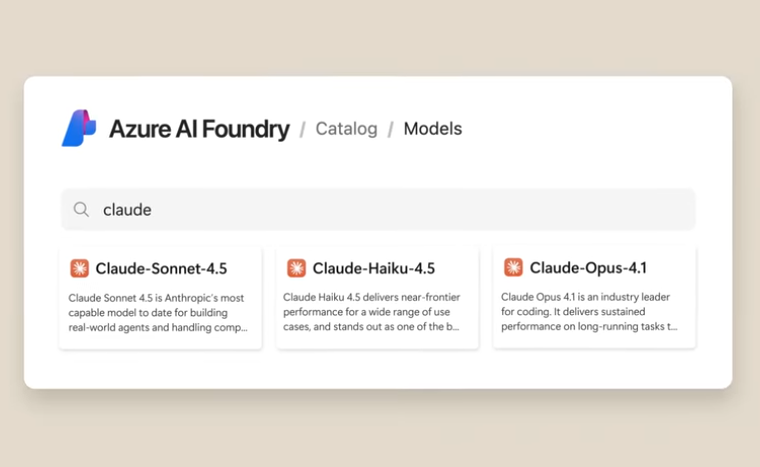Click the Claude Sonnet 4.5 description text

click(157, 312)
